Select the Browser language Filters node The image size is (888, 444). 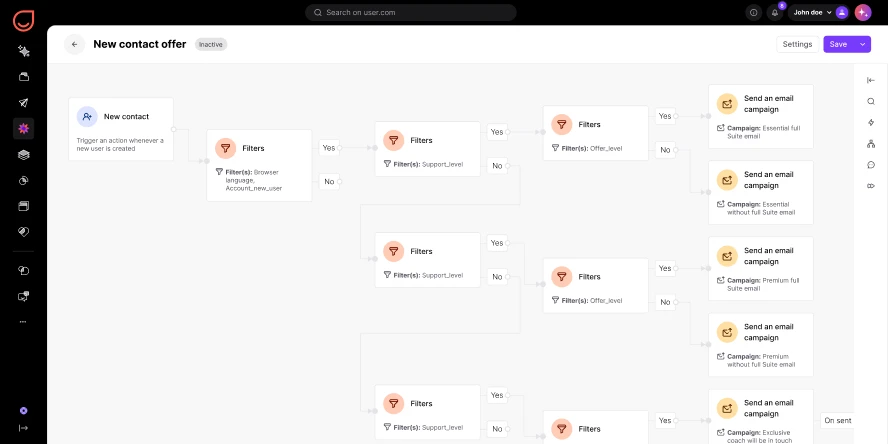click(259, 165)
